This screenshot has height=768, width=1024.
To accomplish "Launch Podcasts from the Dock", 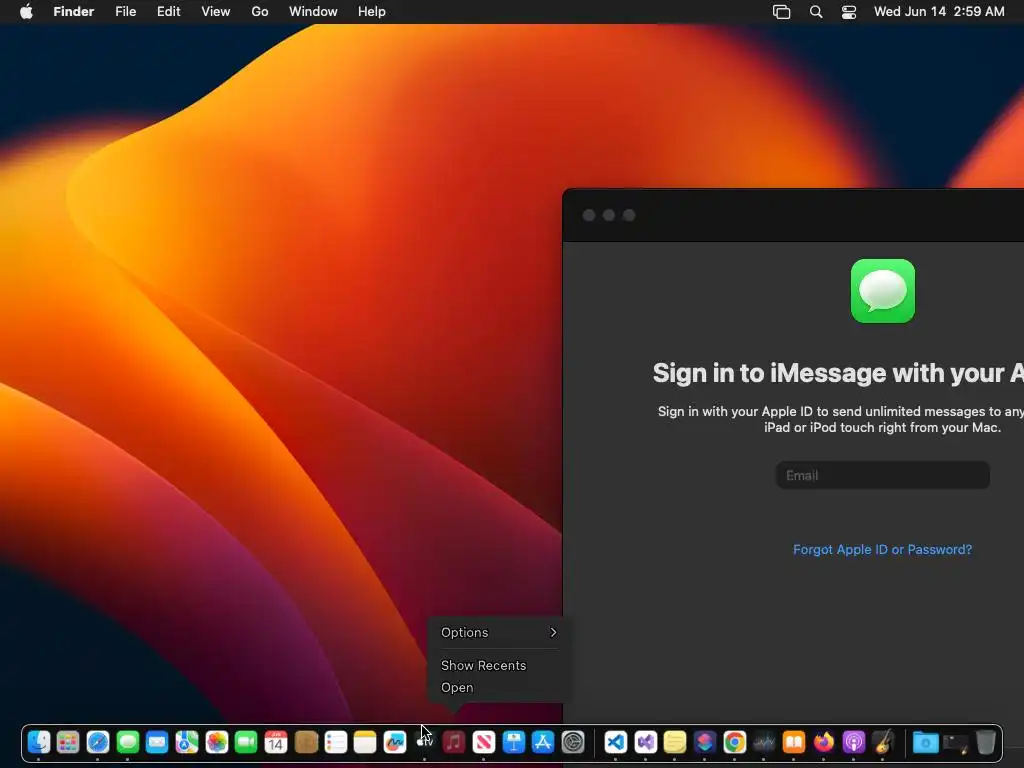I will point(853,743).
